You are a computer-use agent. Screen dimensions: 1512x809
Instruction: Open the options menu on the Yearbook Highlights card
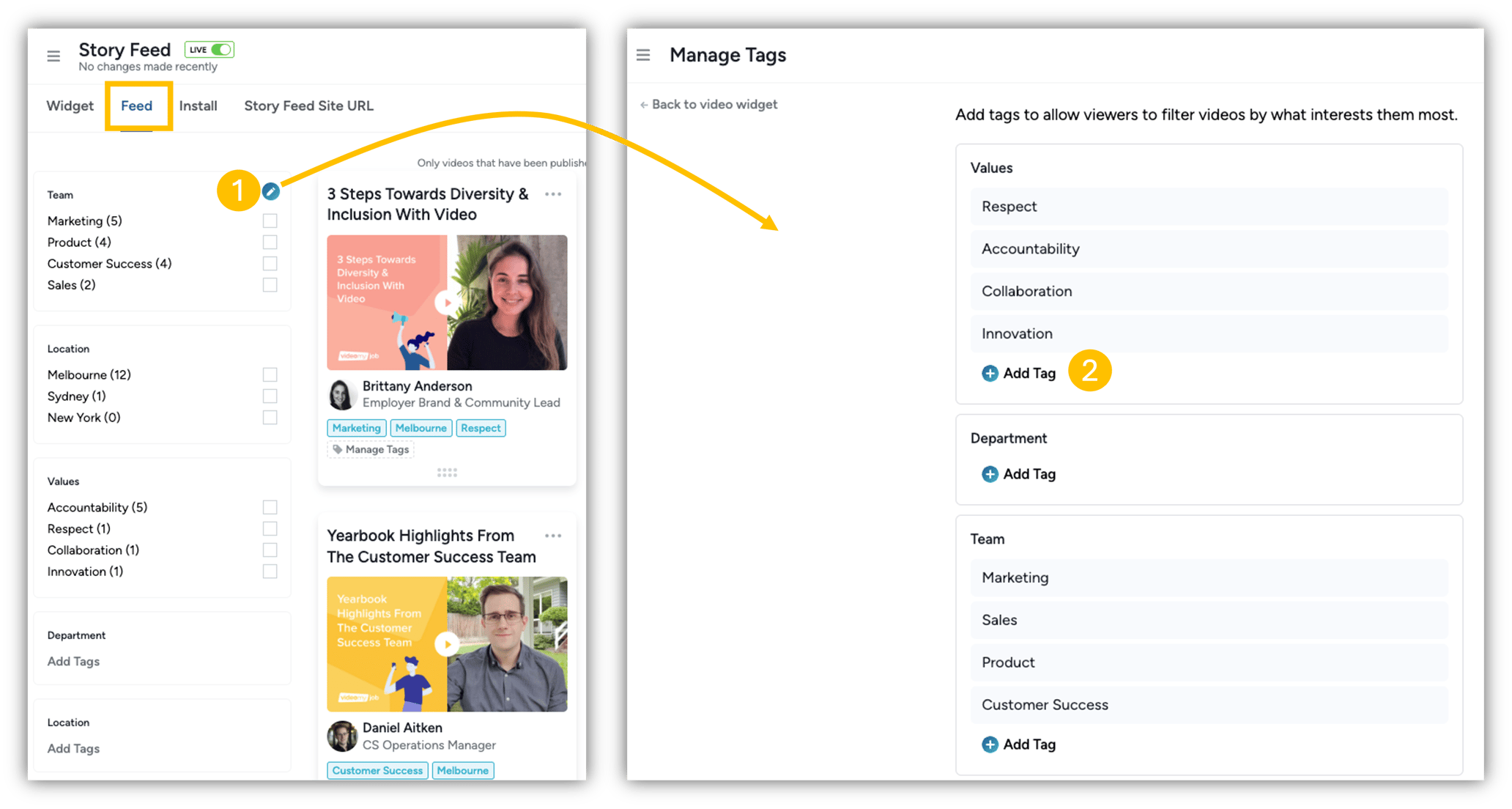(553, 535)
